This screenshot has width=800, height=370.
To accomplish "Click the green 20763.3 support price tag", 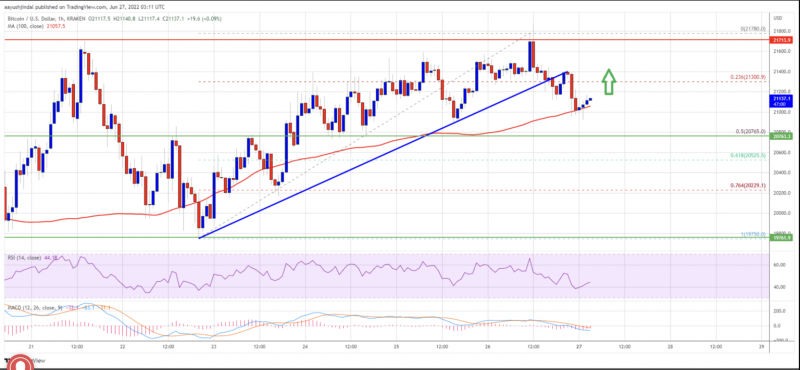I will point(779,137).
